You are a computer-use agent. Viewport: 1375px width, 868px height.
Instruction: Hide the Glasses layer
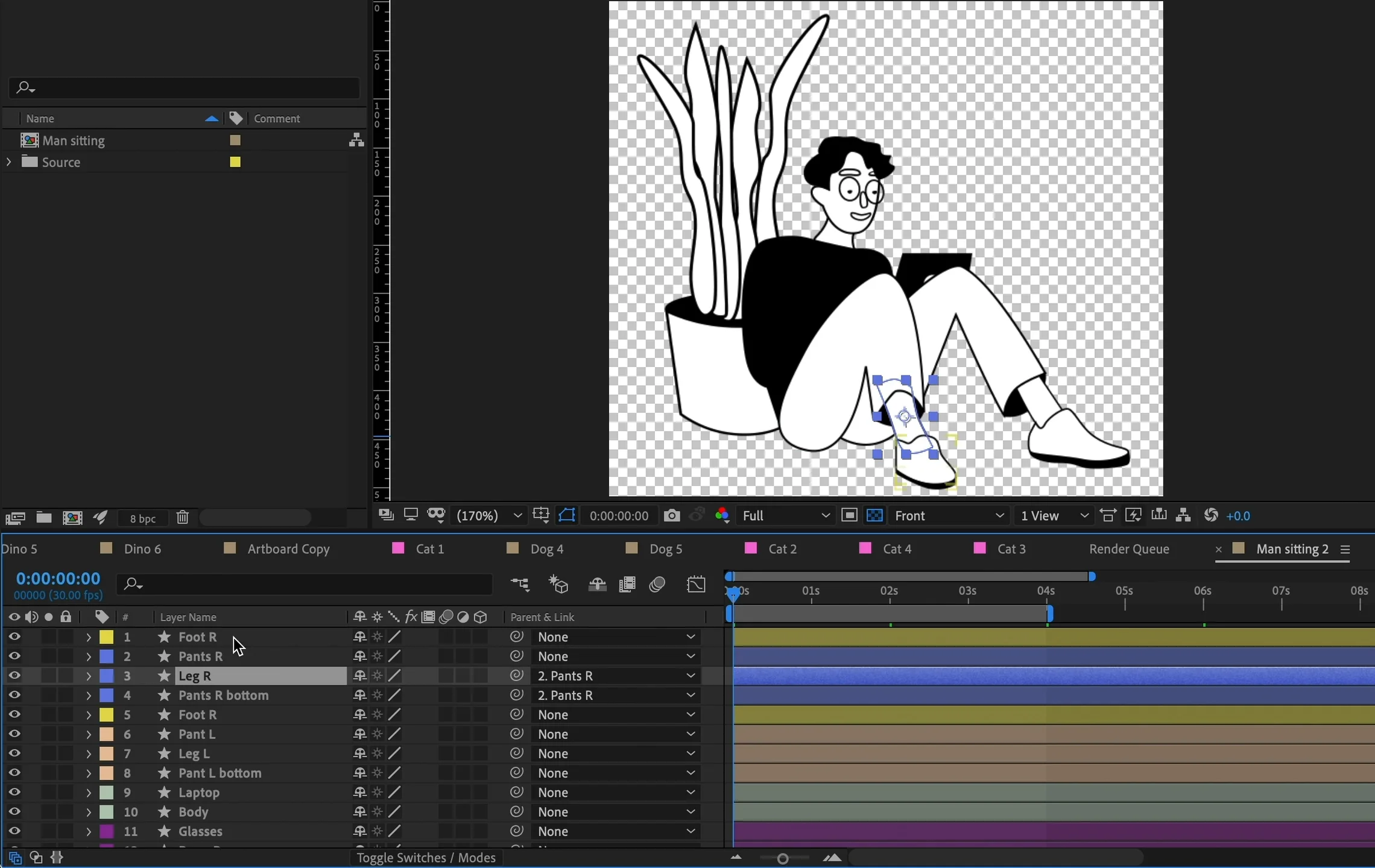(x=14, y=831)
